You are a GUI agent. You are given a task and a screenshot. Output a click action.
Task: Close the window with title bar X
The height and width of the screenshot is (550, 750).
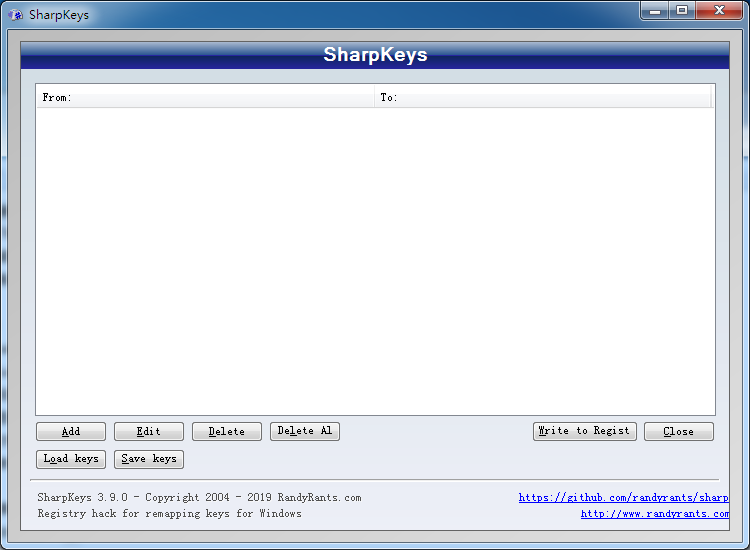[719, 11]
